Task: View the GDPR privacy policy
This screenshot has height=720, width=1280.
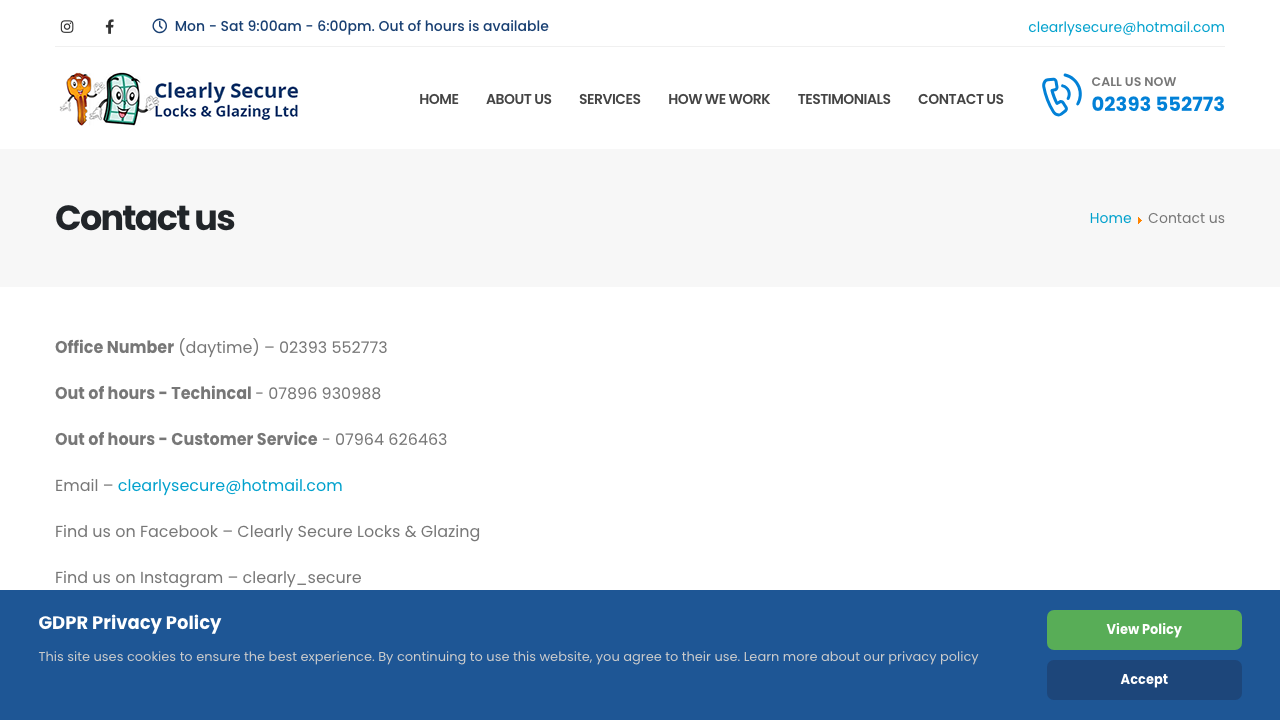Action: [1144, 628]
